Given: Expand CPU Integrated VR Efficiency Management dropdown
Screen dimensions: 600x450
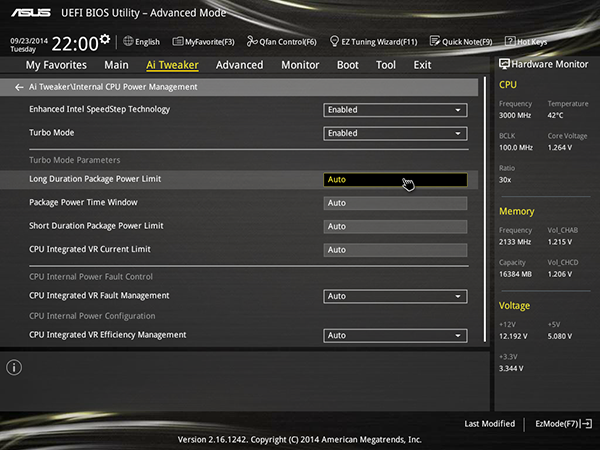Looking at the screenshot, I should [395, 336].
